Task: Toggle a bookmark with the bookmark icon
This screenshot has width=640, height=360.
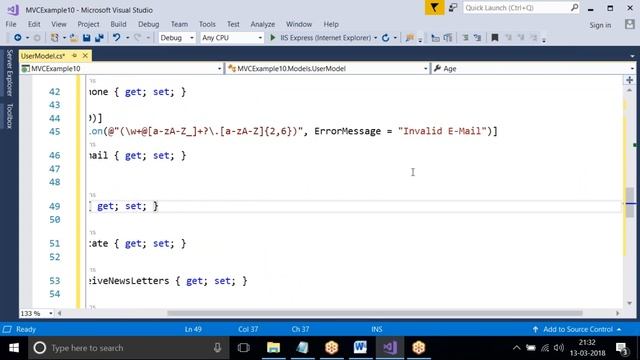Action: coord(495,38)
